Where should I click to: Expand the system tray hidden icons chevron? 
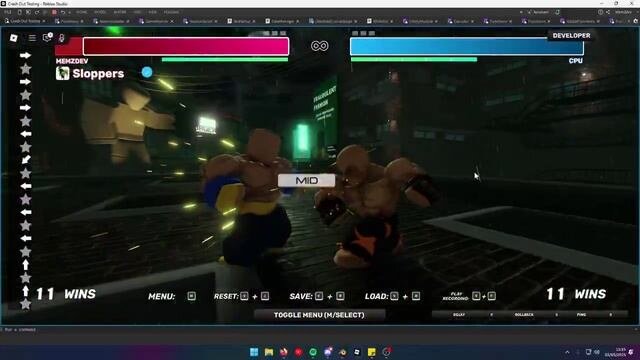(x=567, y=352)
